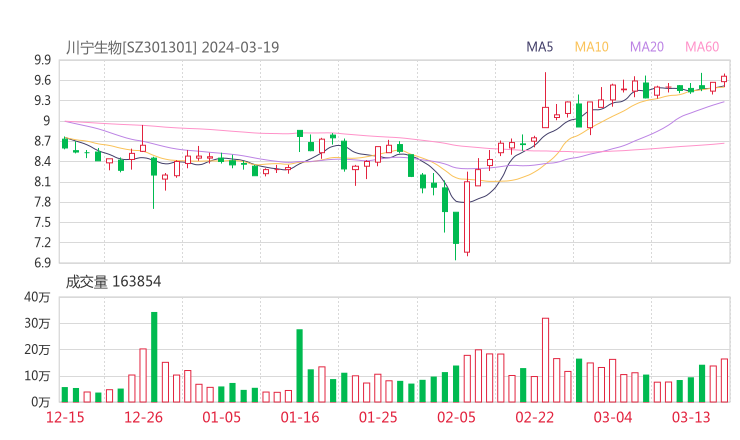Click the 30万 volume axis label
Screen dimensions: 740x440
(x=37, y=324)
